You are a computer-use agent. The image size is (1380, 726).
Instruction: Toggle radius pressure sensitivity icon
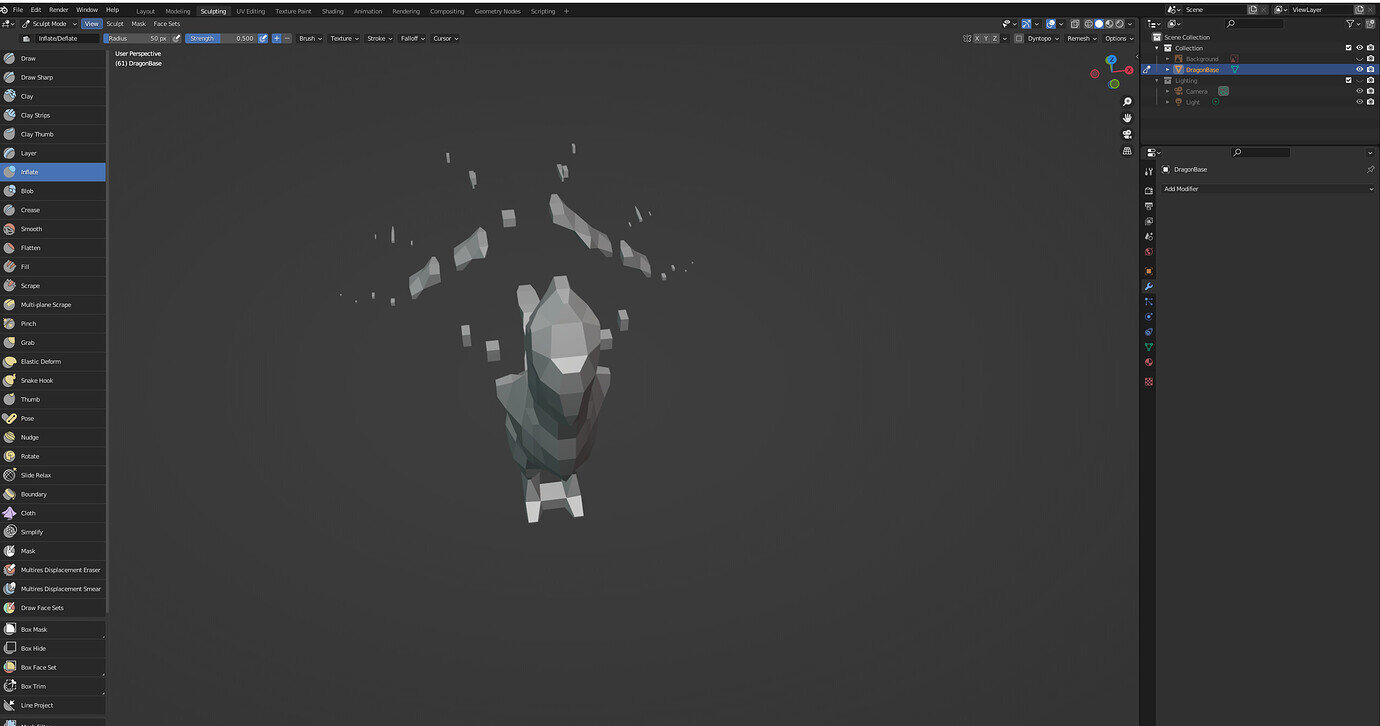(x=177, y=38)
